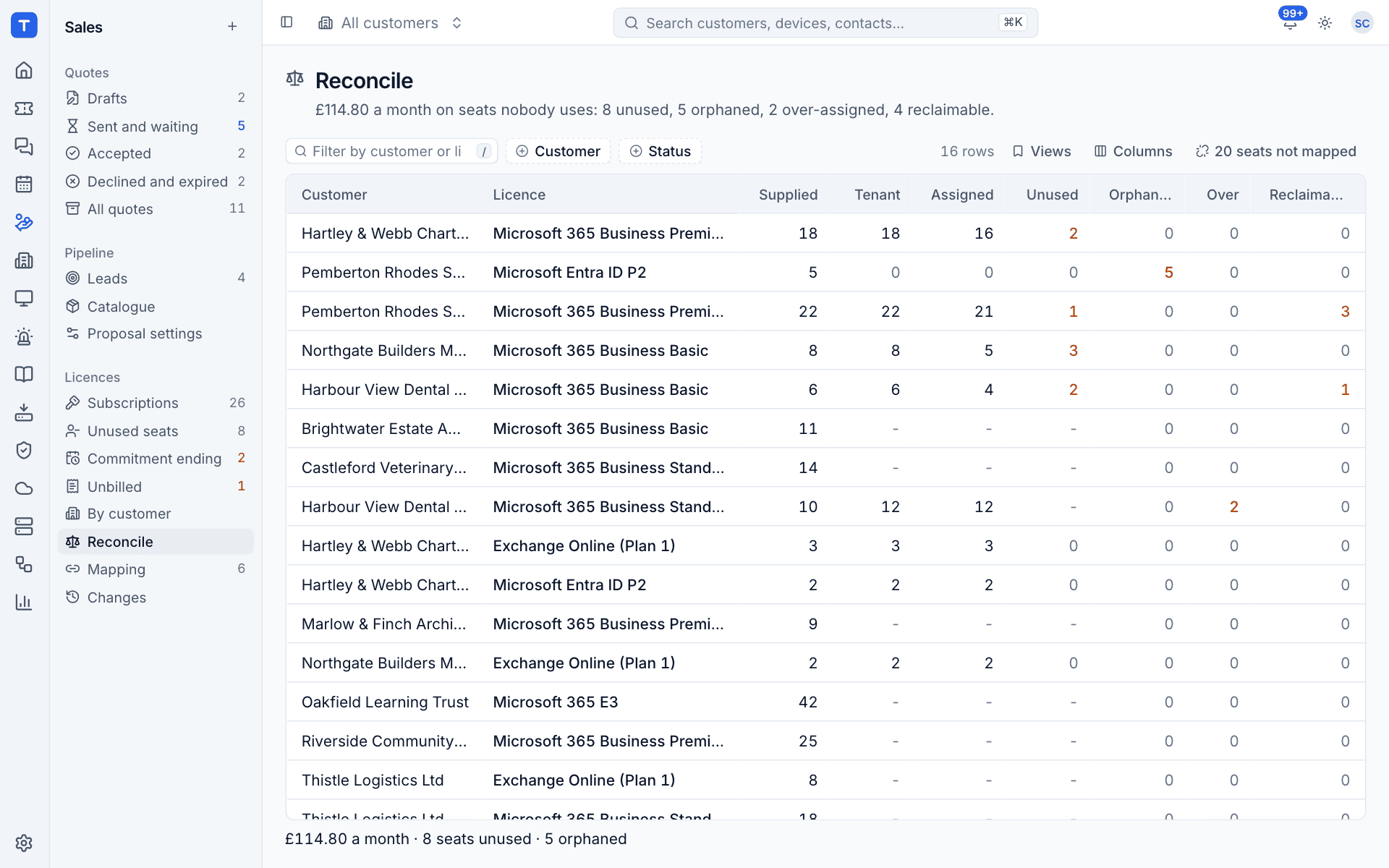The image size is (1389, 868).
Task: Click the Filter by customer input
Action: (391, 151)
